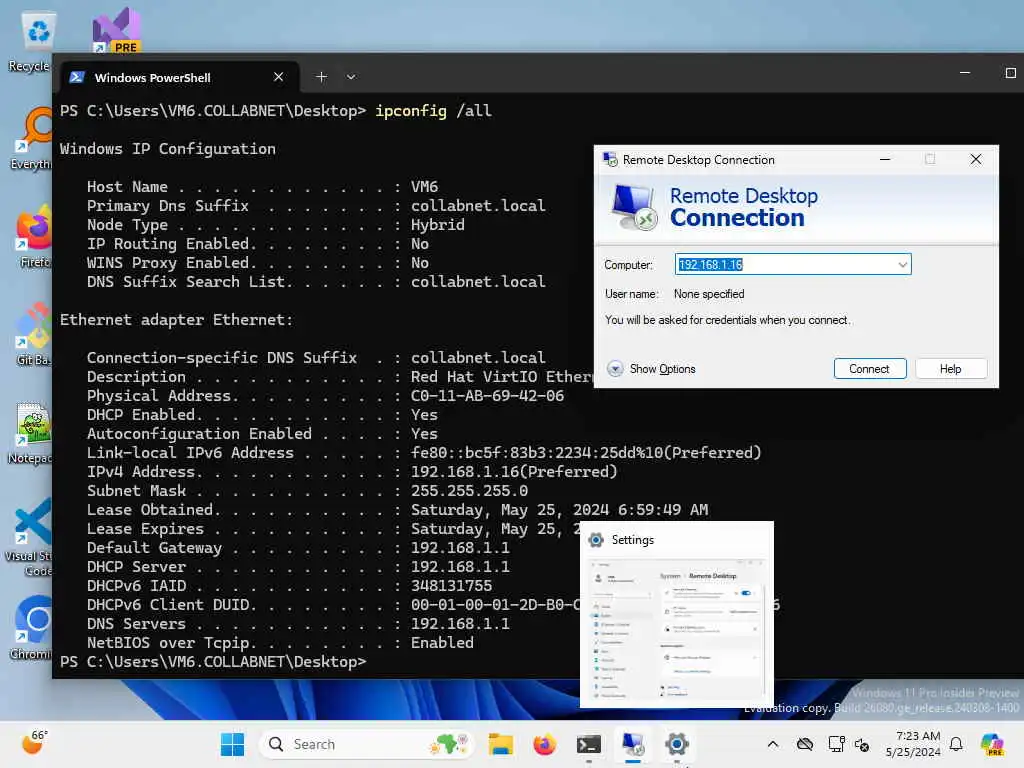The height and width of the screenshot is (768, 1024).
Task: Open the weather widget showing 66°
Action: 34,743
